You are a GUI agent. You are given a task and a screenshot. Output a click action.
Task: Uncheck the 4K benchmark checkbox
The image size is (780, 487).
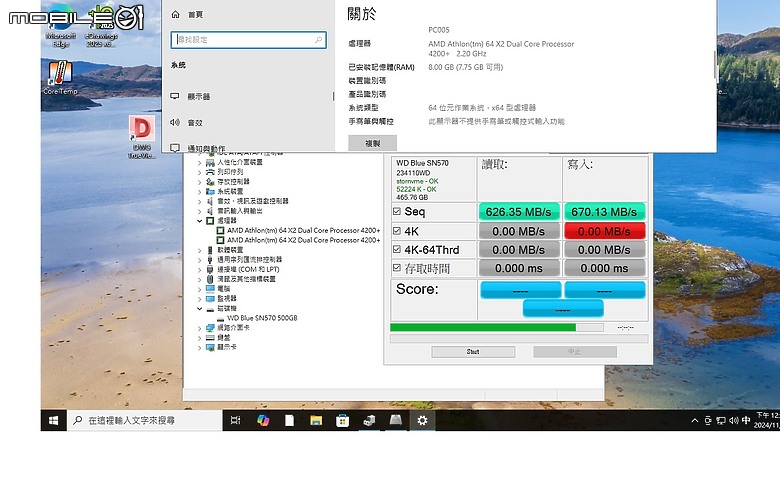click(397, 231)
